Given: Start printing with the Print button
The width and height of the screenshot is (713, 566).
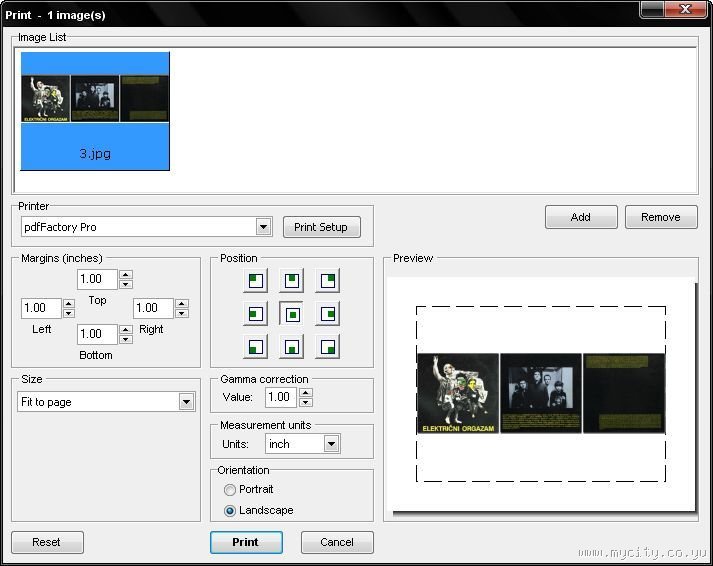Looking at the screenshot, I should point(246,542).
